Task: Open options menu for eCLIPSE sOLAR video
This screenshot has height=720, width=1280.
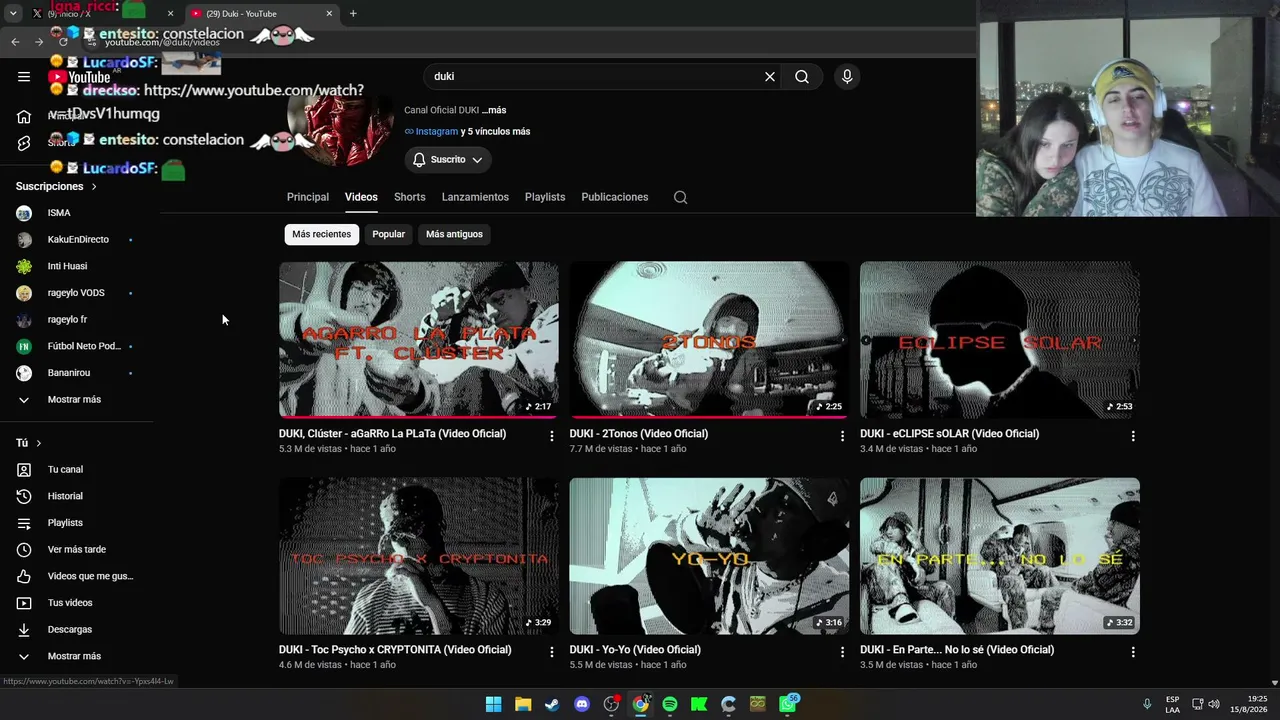Action: click(x=1133, y=436)
